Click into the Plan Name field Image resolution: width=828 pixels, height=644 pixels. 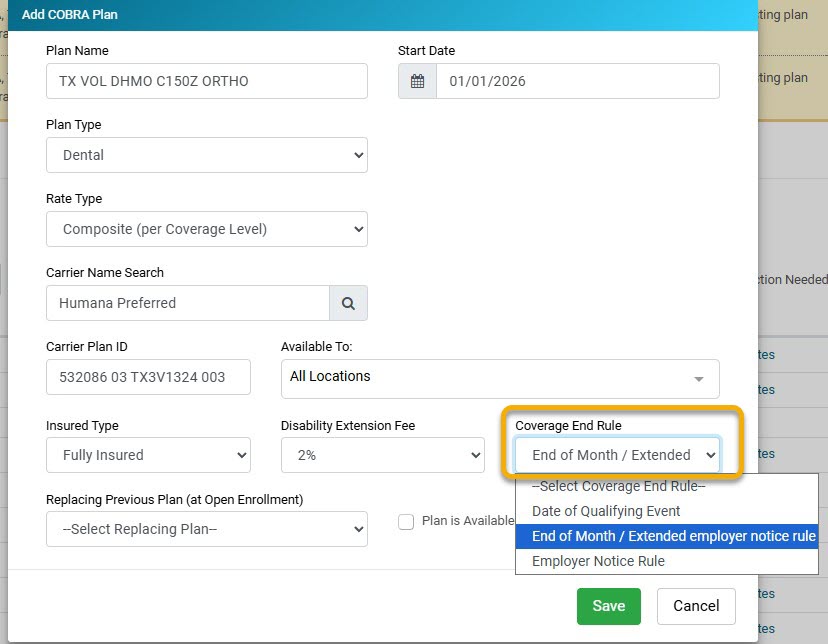click(206, 81)
